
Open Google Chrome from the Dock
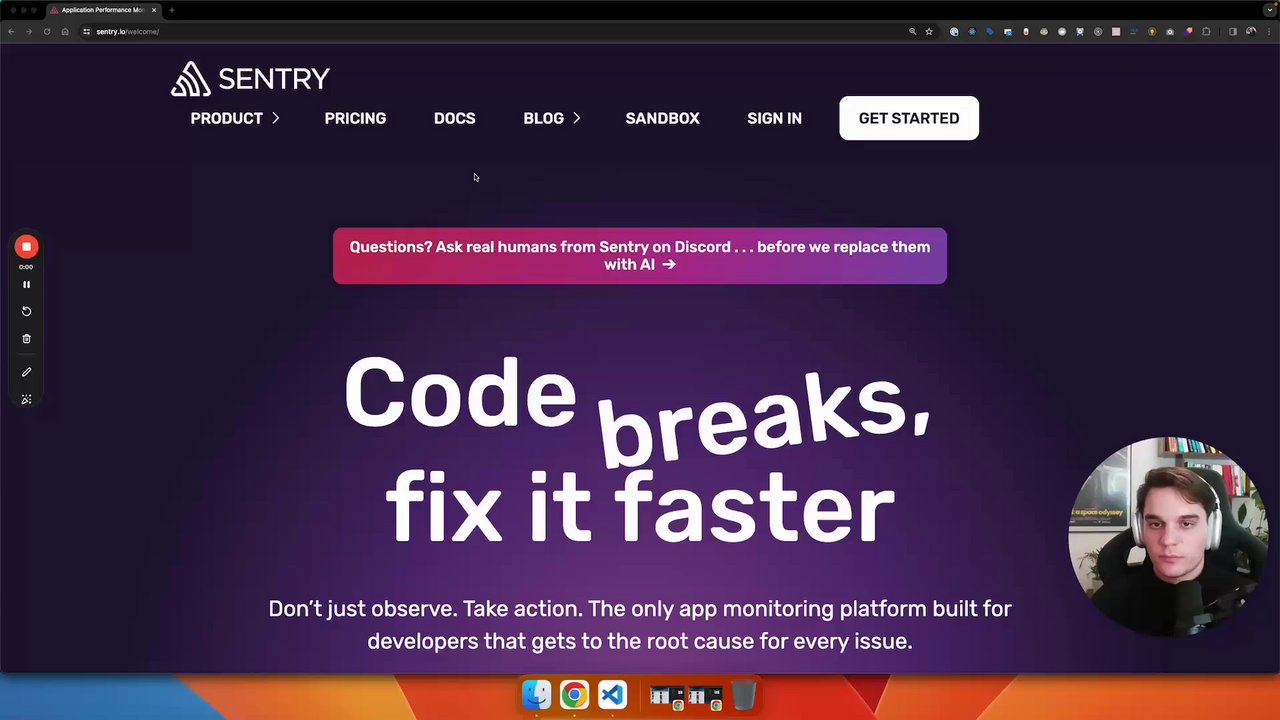[x=574, y=694]
